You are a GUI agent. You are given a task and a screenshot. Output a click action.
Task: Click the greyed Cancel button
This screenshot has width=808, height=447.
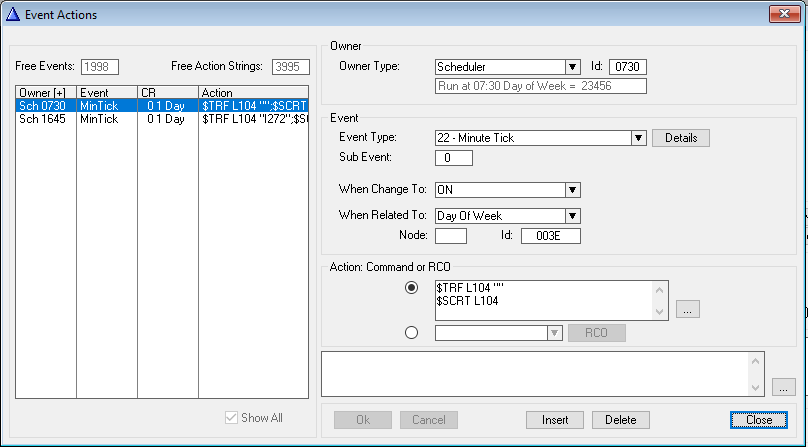(x=429, y=420)
